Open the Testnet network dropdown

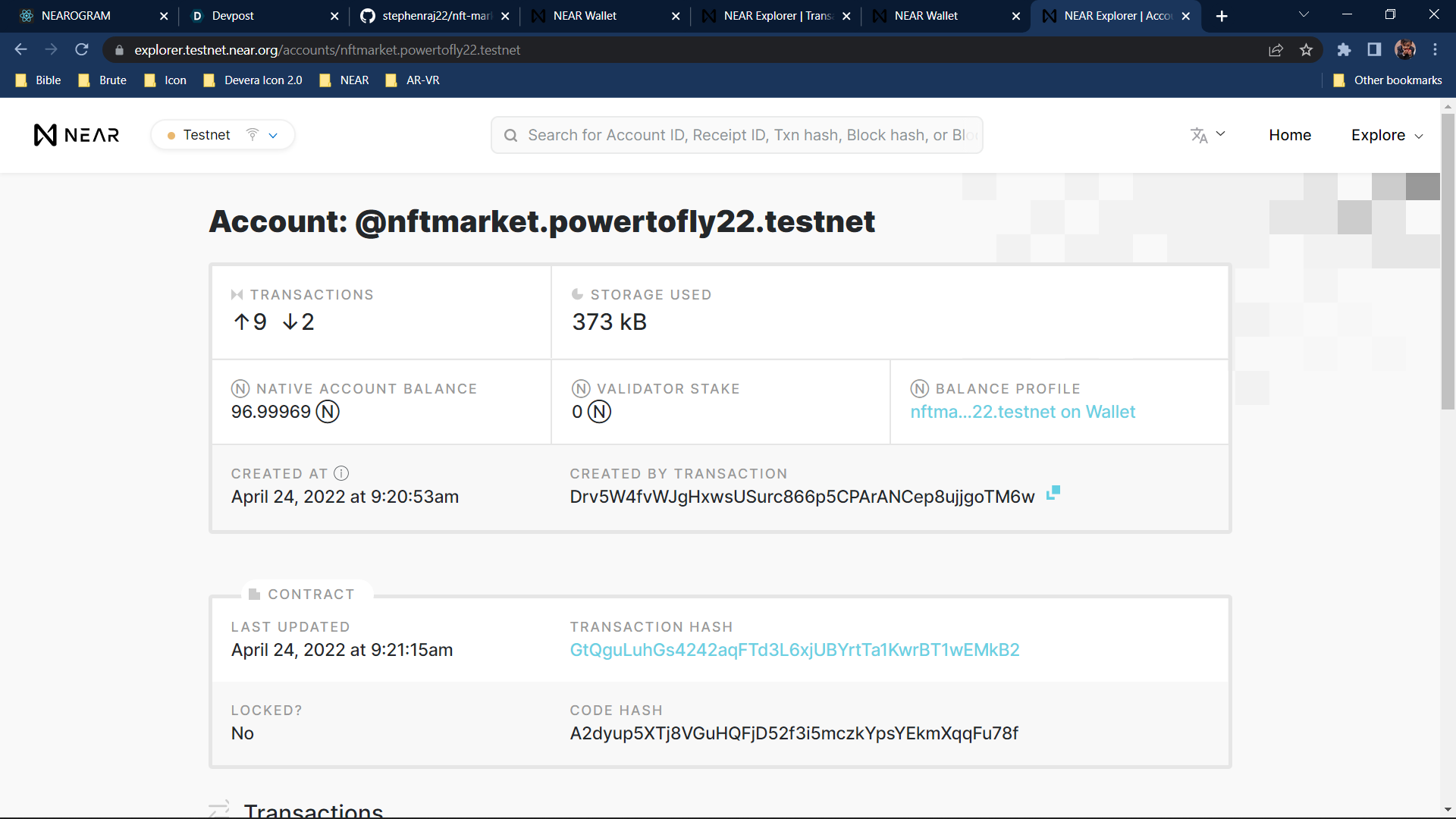point(223,135)
